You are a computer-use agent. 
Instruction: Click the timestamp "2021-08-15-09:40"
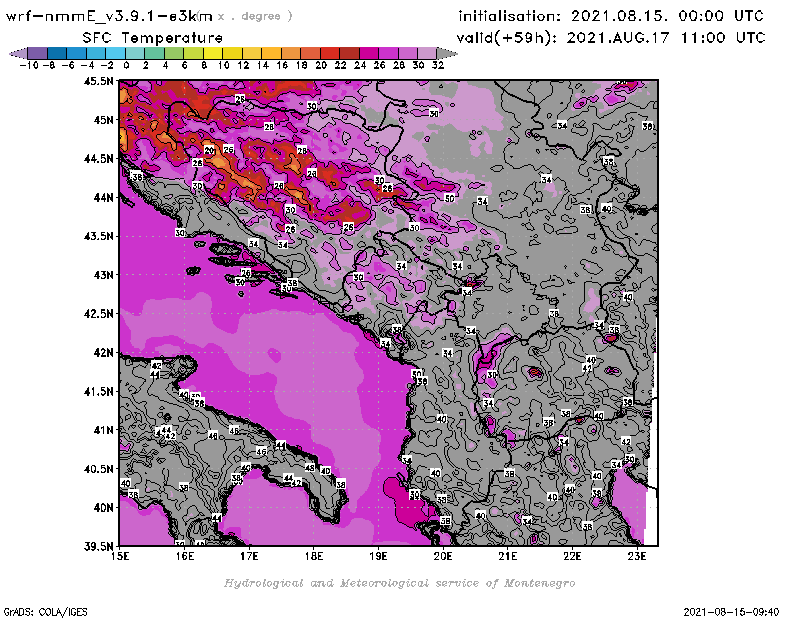pos(731,612)
